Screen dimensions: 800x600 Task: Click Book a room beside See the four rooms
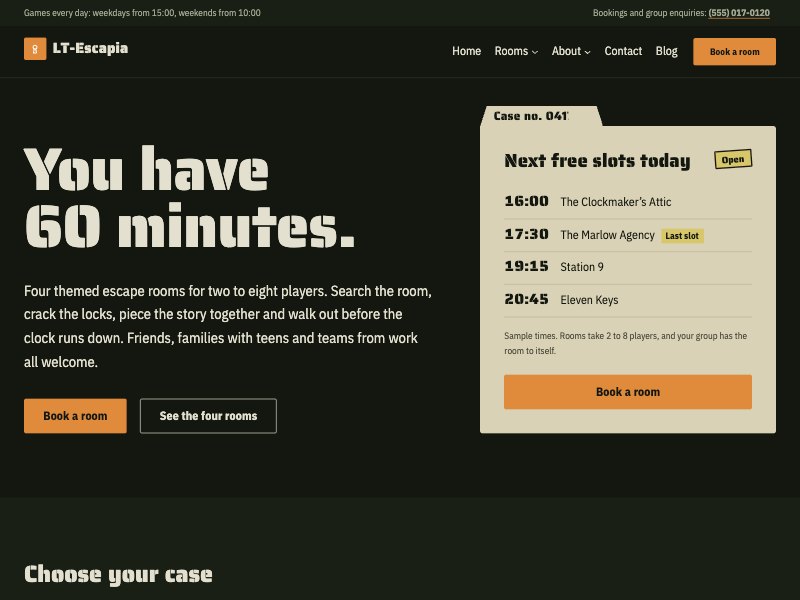[75, 416]
